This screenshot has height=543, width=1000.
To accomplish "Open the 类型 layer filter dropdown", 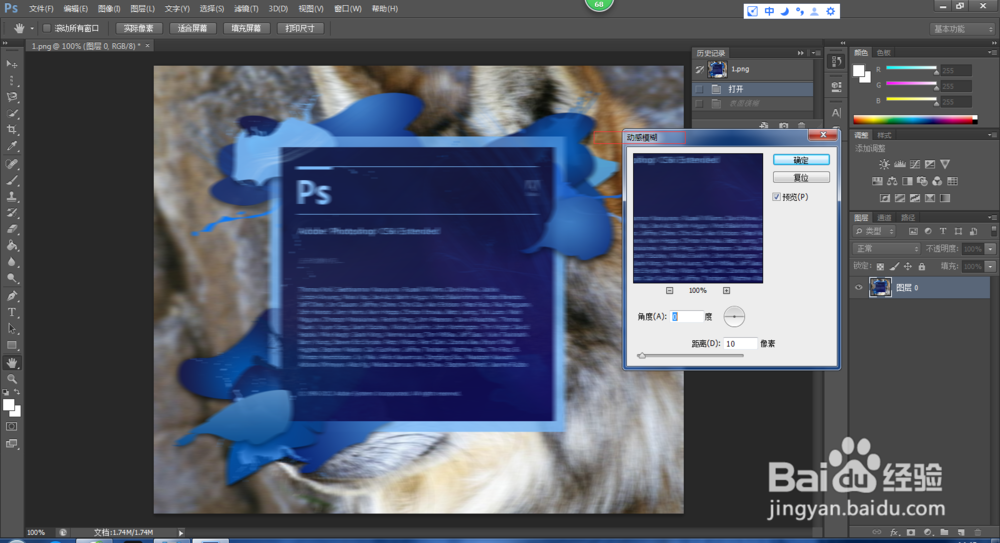I will click(x=874, y=232).
